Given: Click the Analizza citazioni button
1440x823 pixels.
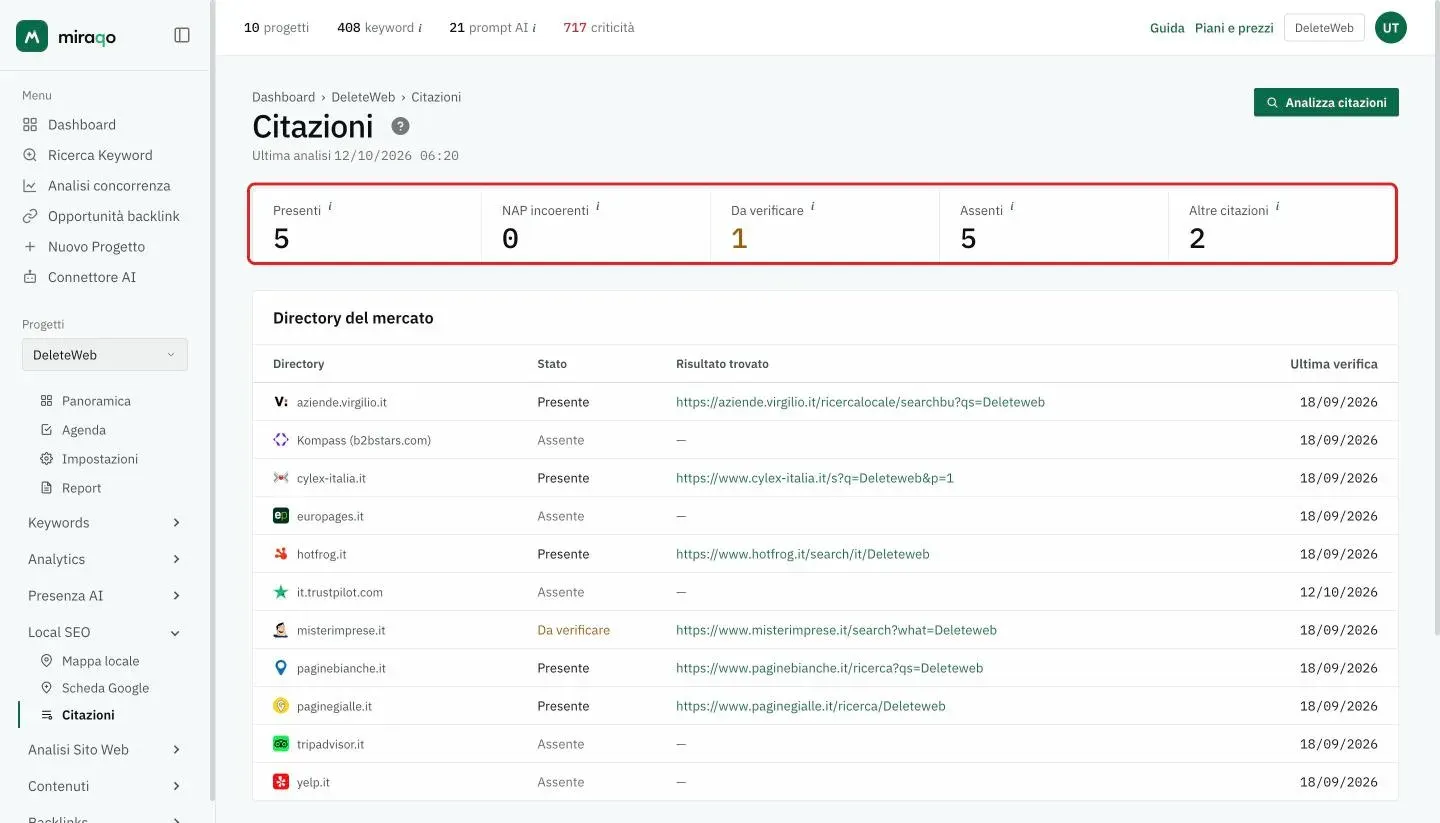Looking at the screenshot, I should coord(1326,102).
